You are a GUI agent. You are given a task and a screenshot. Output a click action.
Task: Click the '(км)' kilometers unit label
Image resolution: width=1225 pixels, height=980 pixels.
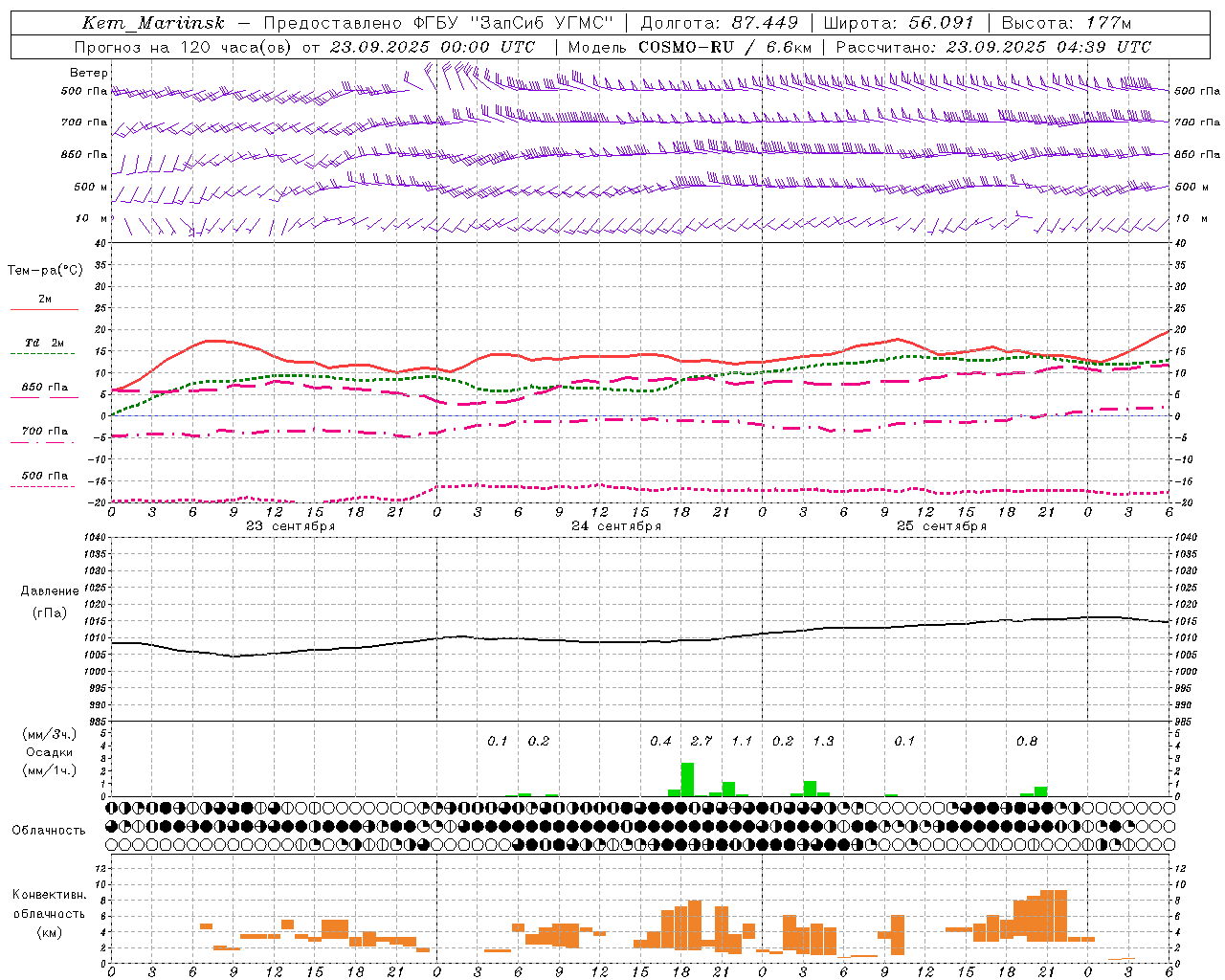click(x=50, y=932)
